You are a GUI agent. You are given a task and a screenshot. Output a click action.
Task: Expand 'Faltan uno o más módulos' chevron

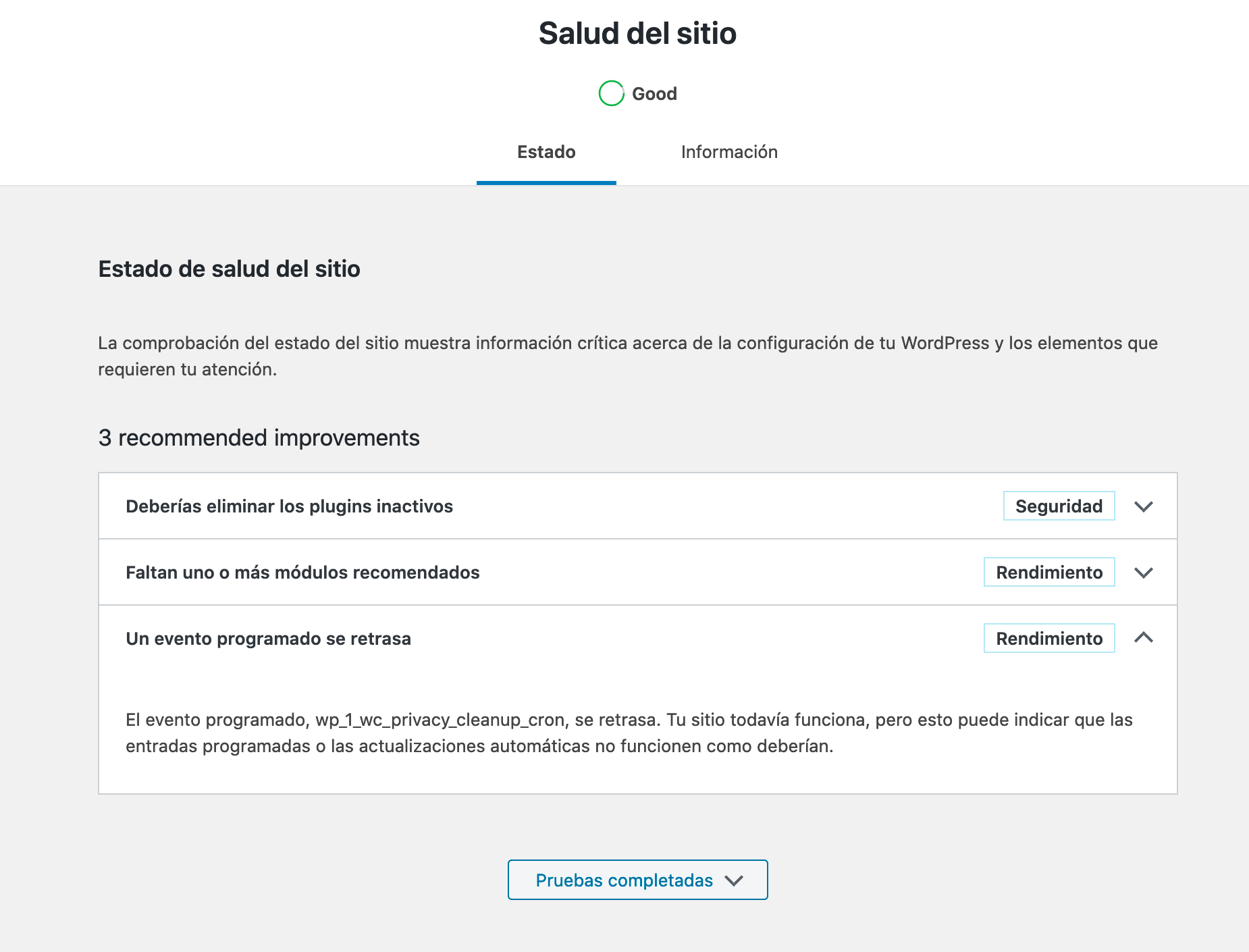pyautogui.click(x=1143, y=573)
